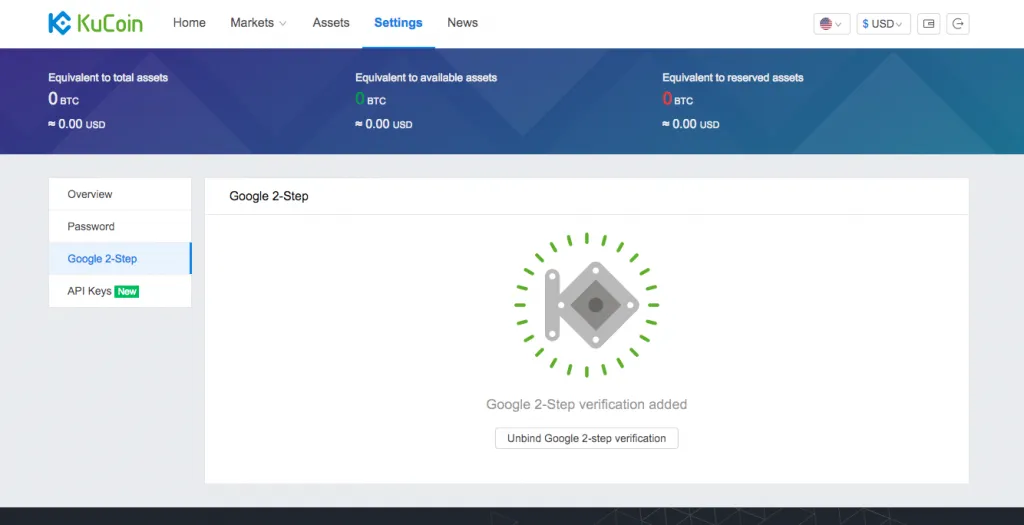Viewport: 1024px width, 525px height.
Task: Click the red 0 BTC reserved value
Action: [677, 99]
